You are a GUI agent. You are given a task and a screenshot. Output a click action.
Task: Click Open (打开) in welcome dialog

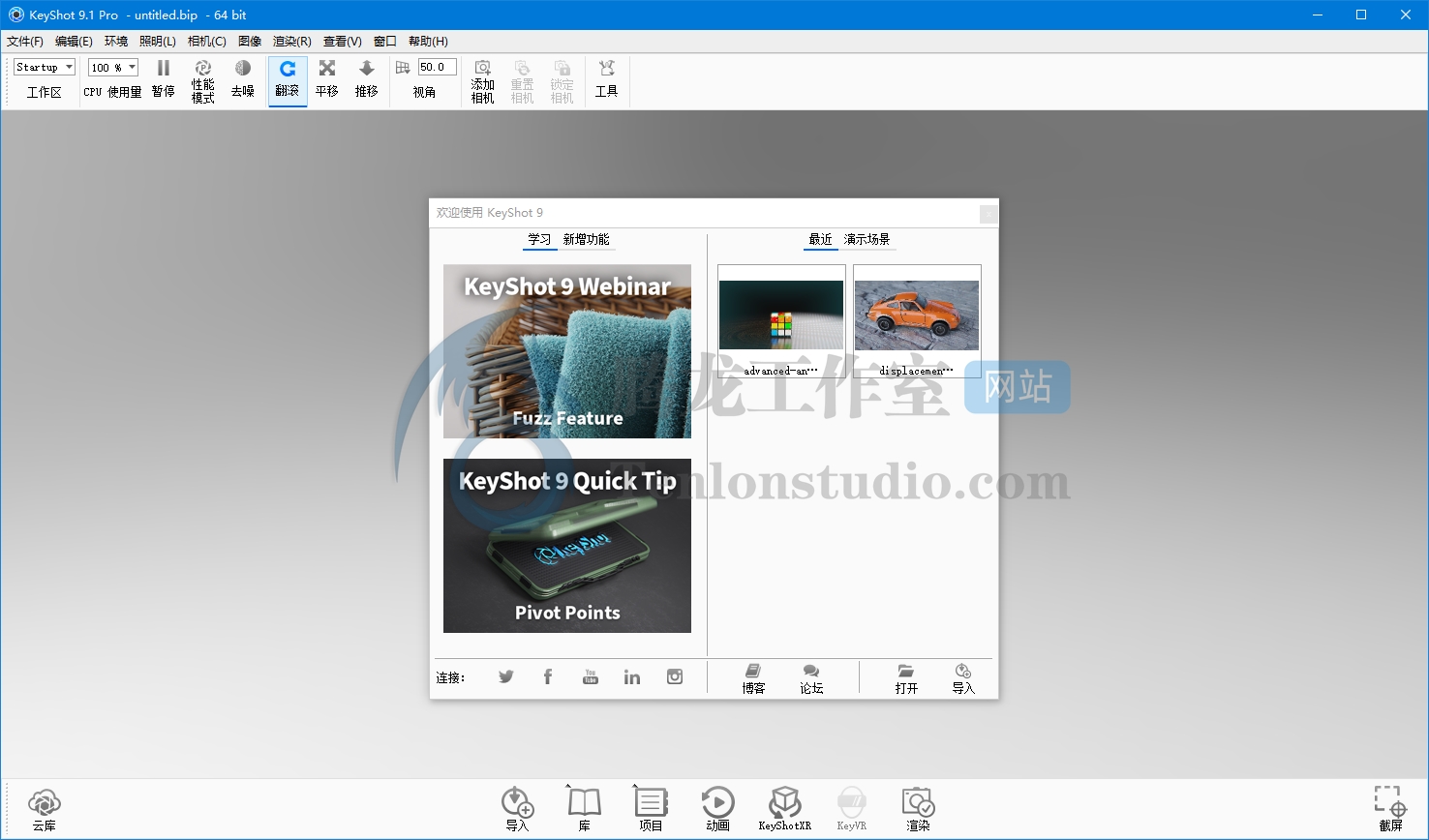pyautogui.click(x=906, y=679)
